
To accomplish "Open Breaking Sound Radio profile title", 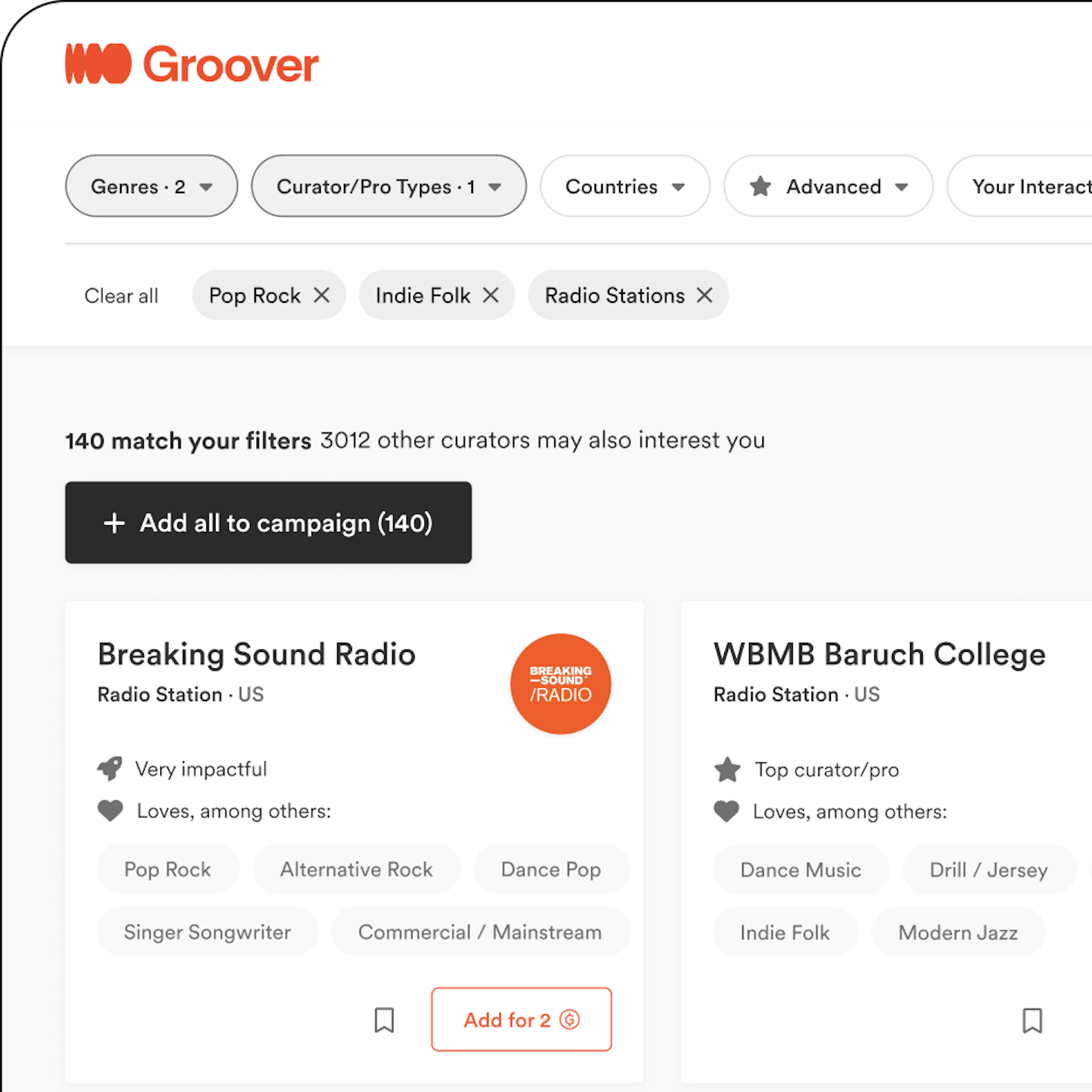I will [x=257, y=654].
